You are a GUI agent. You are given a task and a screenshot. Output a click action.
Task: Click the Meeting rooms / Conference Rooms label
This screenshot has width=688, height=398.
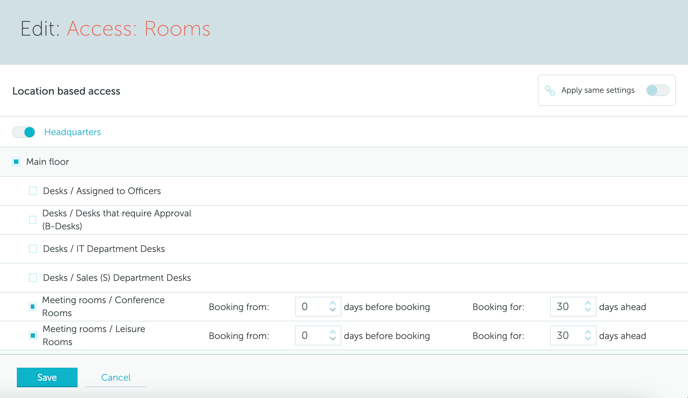pyautogui.click(x=104, y=306)
